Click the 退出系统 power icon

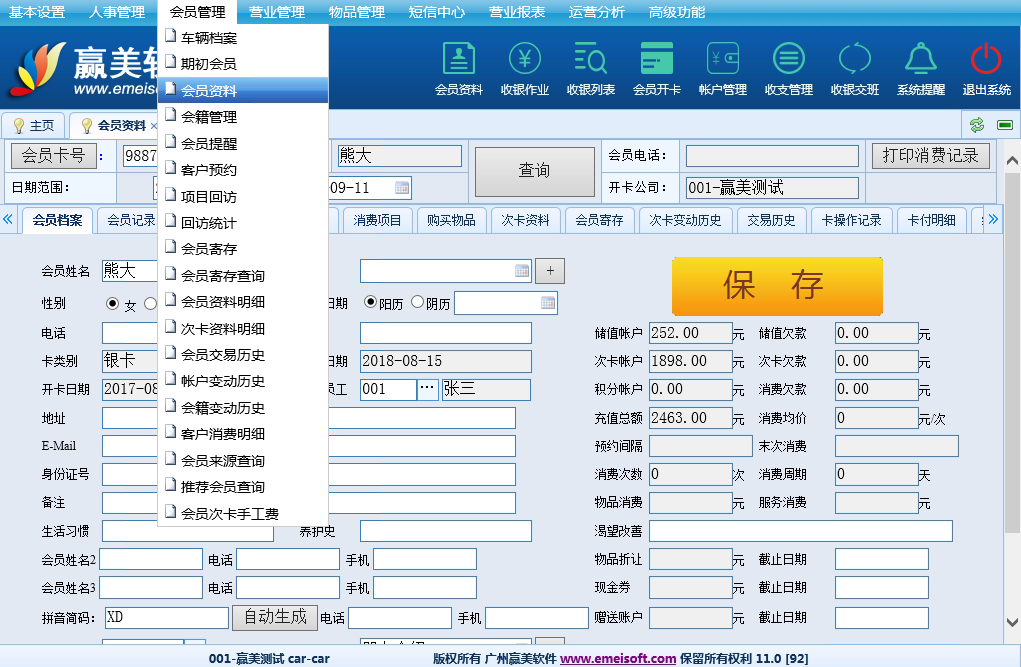click(x=986, y=67)
